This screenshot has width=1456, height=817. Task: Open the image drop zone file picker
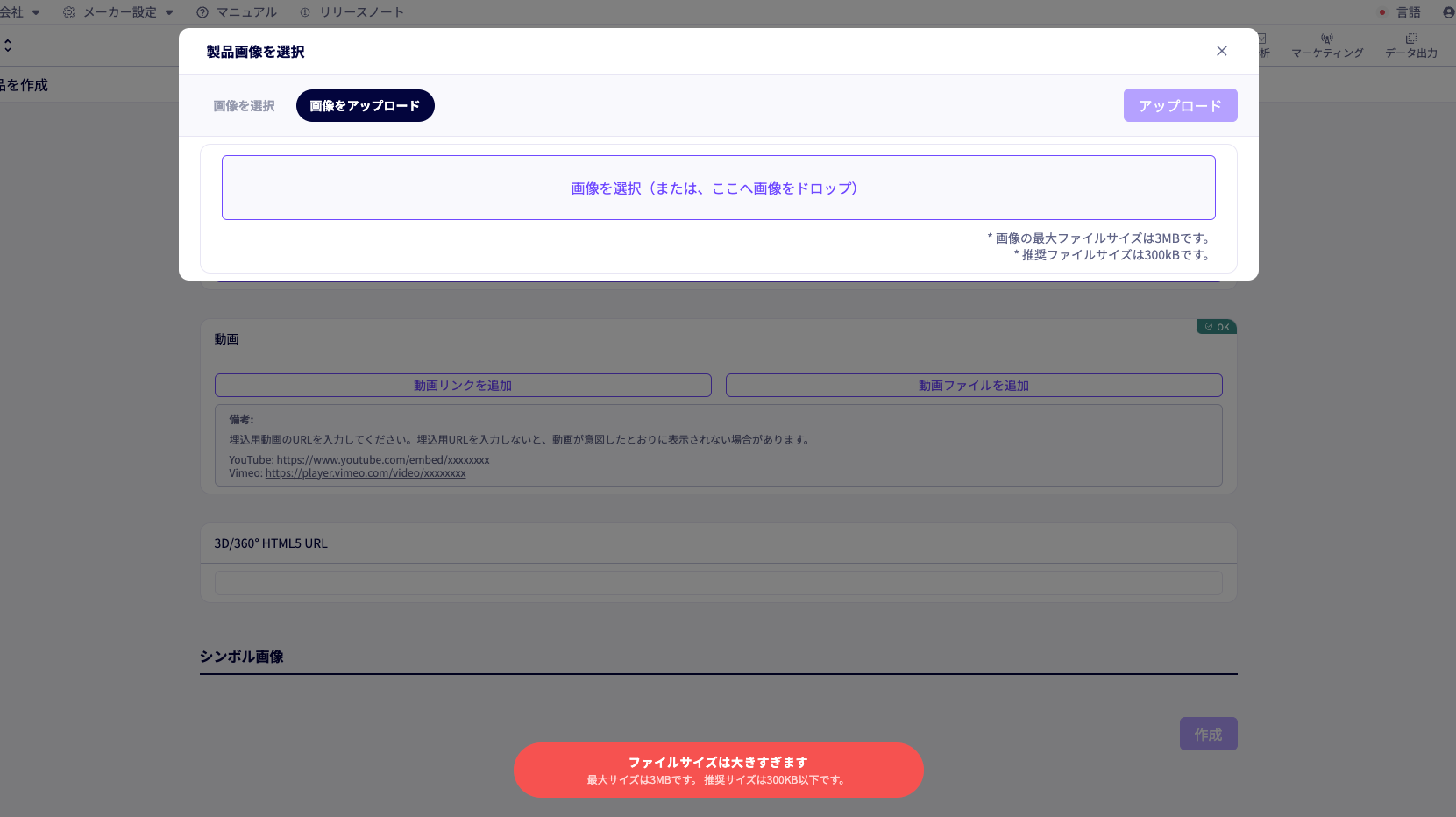718,188
